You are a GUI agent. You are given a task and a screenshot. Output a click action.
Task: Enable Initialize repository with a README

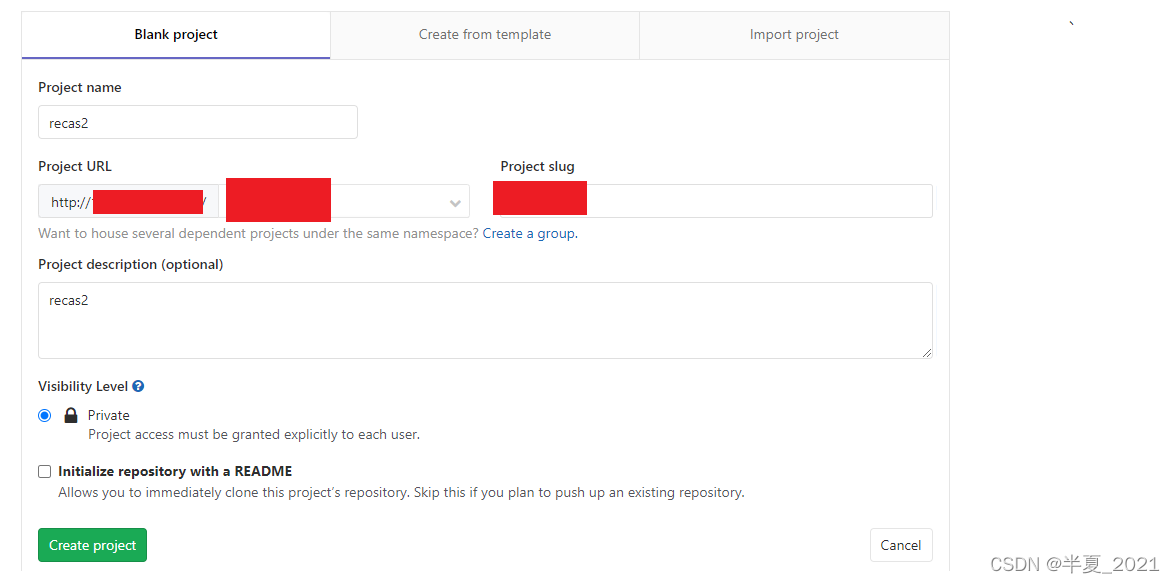click(45, 471)
